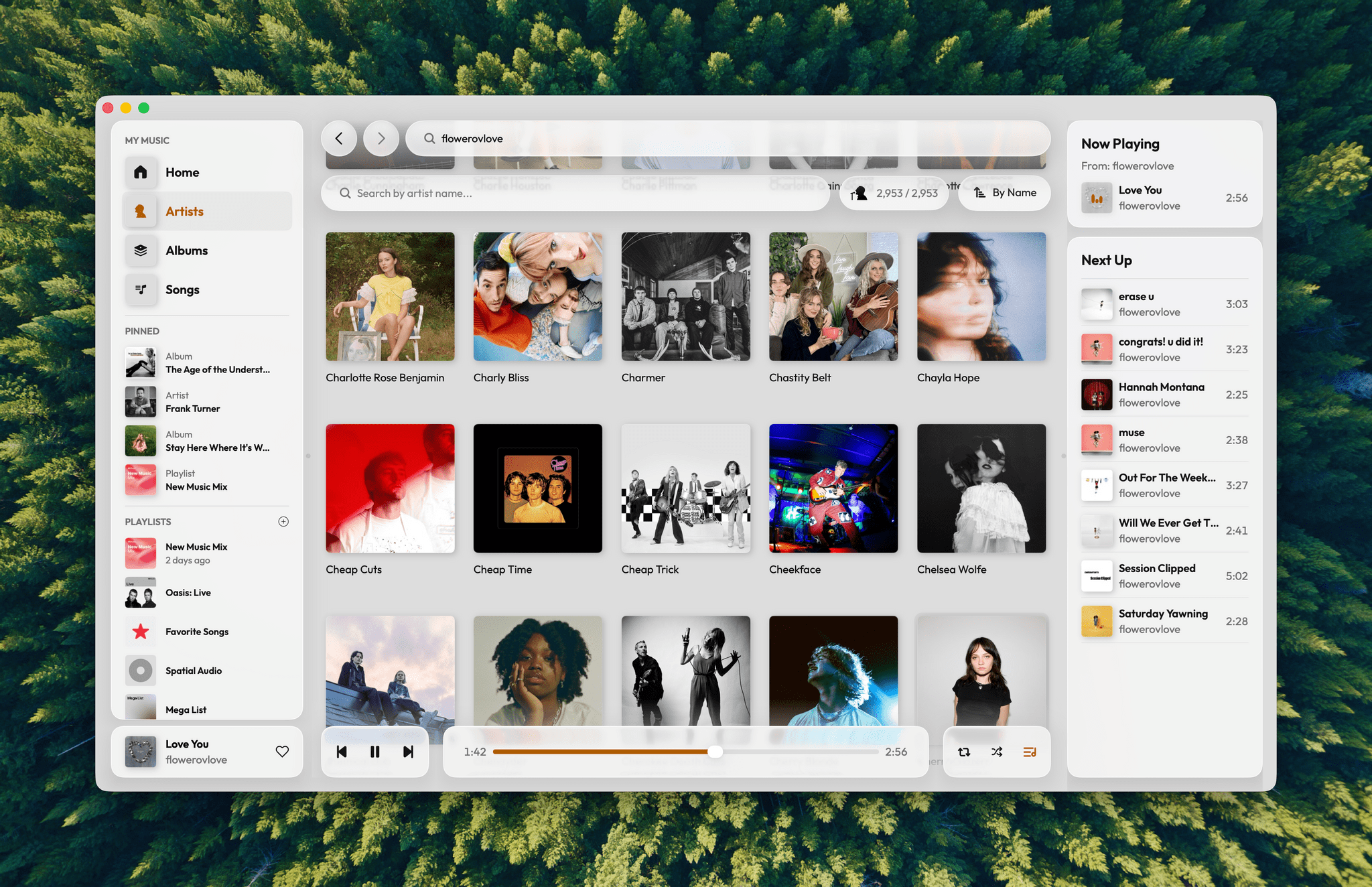Skip to the previous track
This screenshot has height=887, width=1372.
point(342,752)
